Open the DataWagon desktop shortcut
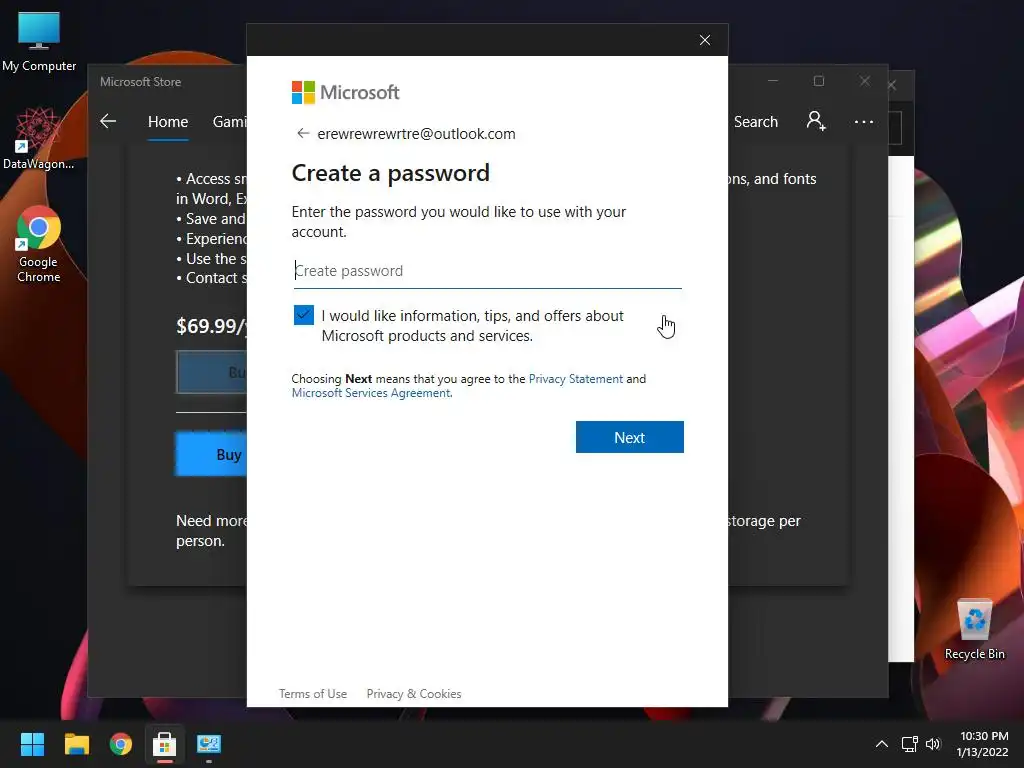 coord(39,139)
